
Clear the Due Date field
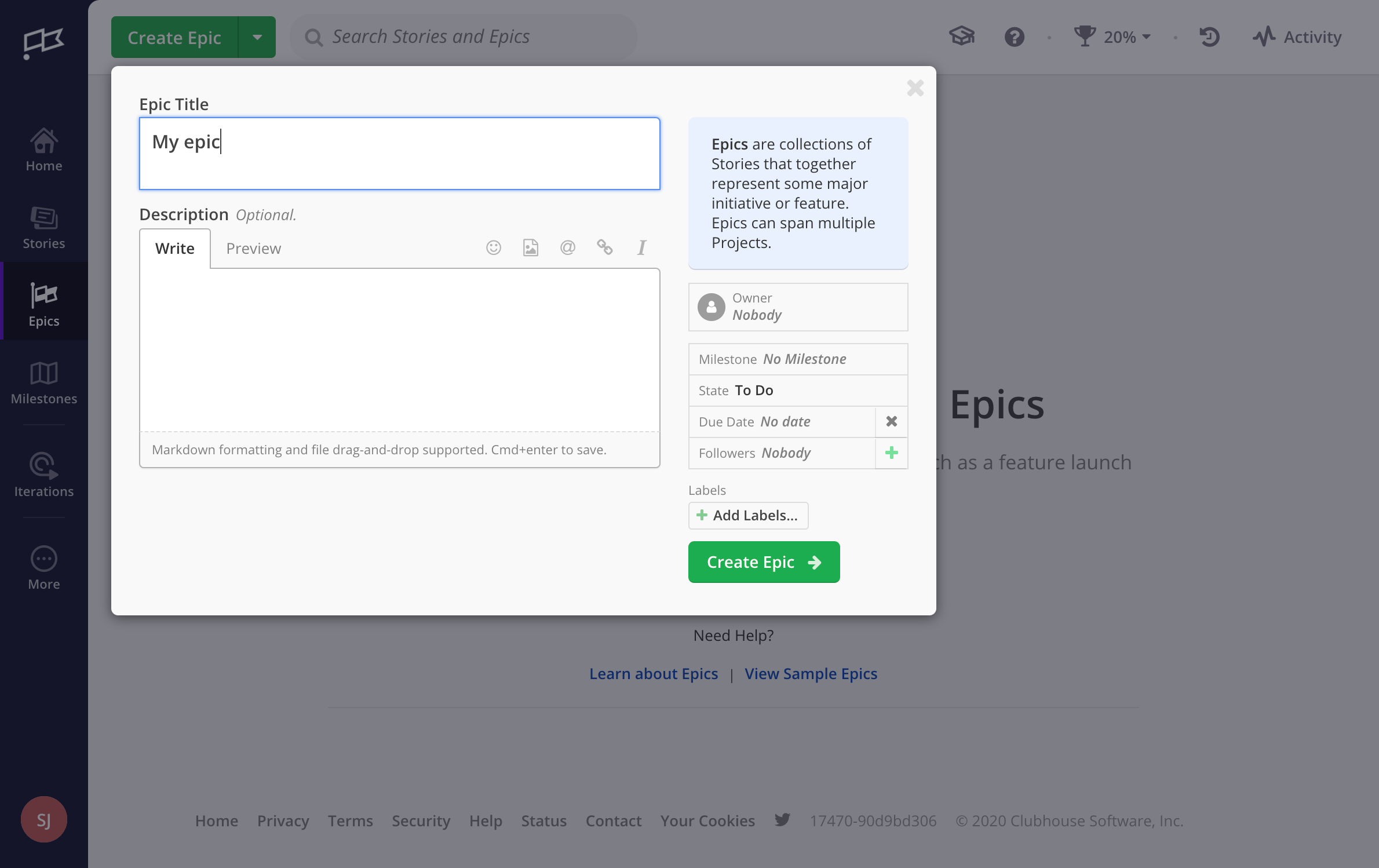891,421
